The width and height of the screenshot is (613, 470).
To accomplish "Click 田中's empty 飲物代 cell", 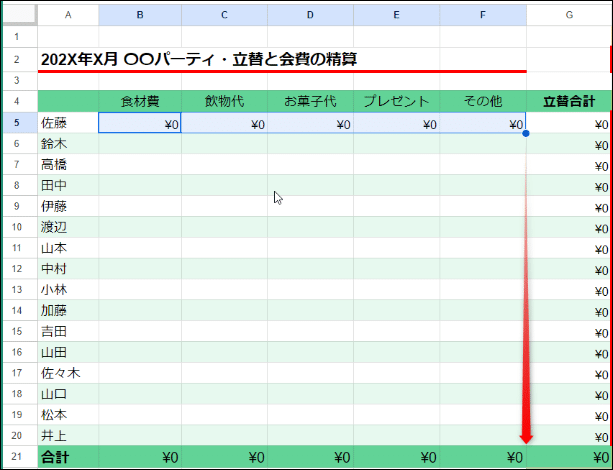I will (224, 185).
